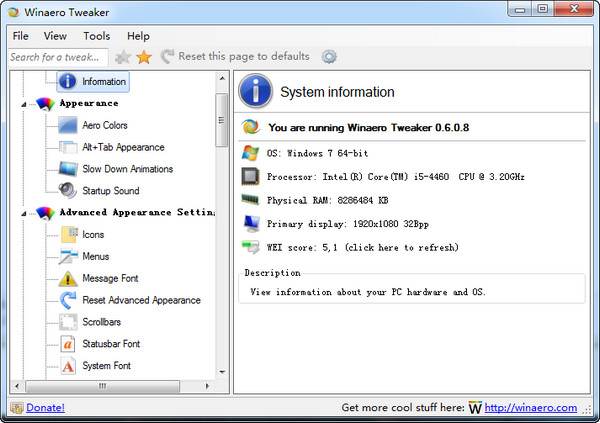Open the http://winaero.com link
Screen dimensions: 600x423
[532, 408]
